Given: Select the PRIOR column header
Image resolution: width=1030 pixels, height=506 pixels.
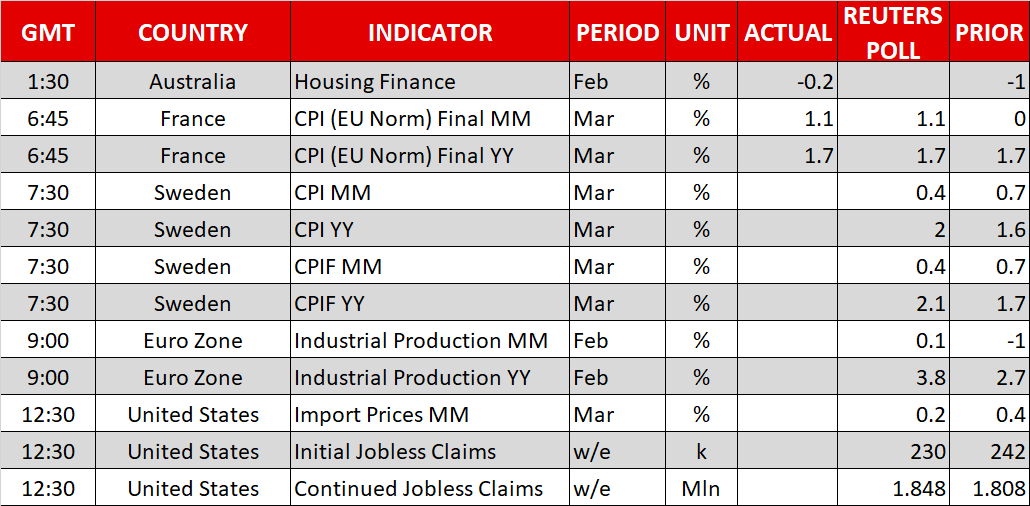Looking at the screenshot, I should point(988,32).
